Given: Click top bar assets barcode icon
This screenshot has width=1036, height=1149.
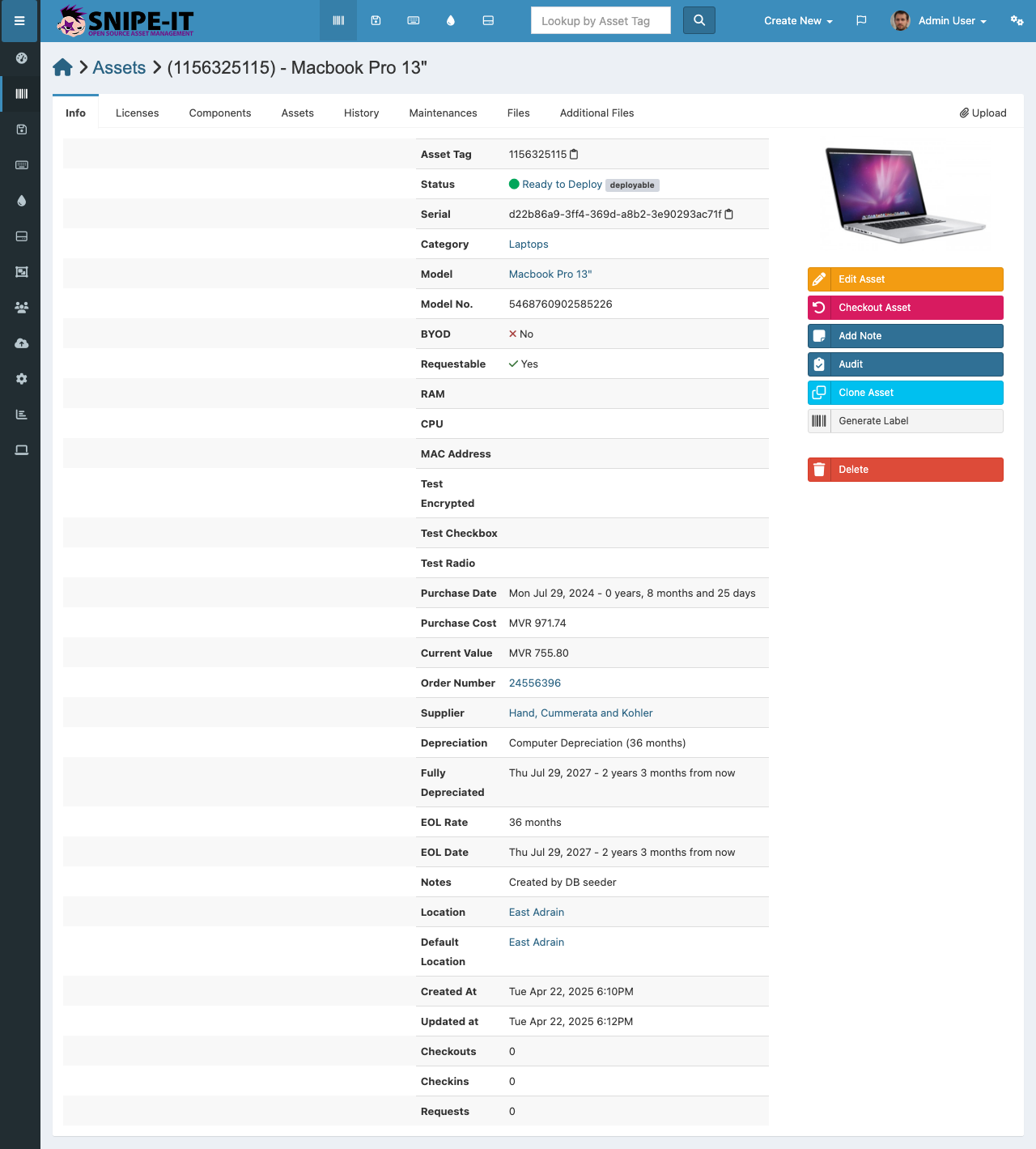Looking at the screenshot, I should coord(338,21).
